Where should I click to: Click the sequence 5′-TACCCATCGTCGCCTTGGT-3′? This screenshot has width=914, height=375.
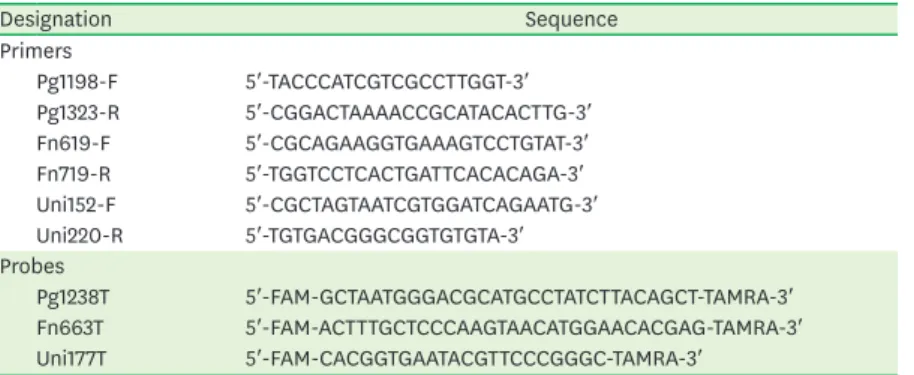pos(386,82)
